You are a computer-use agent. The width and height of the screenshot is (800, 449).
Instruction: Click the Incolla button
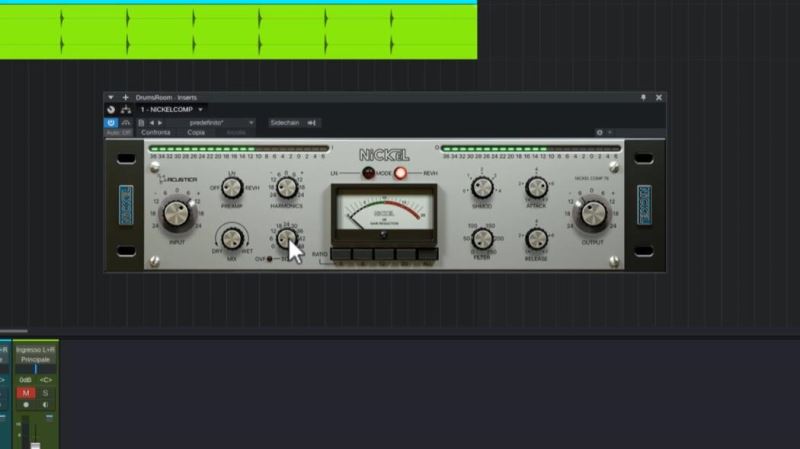[x=236, y=133]
